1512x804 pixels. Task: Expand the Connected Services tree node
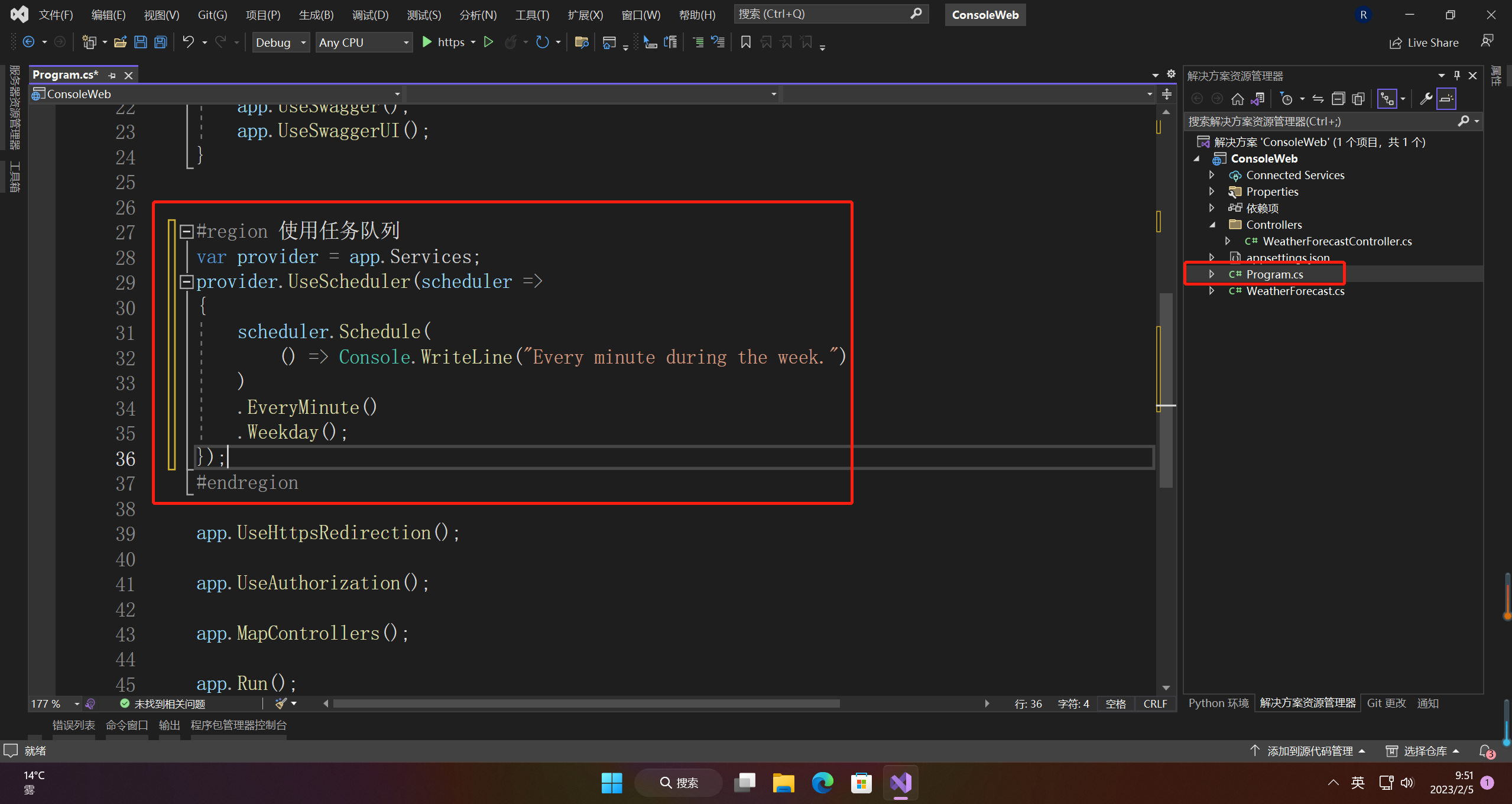click(x=1212, y=175)
